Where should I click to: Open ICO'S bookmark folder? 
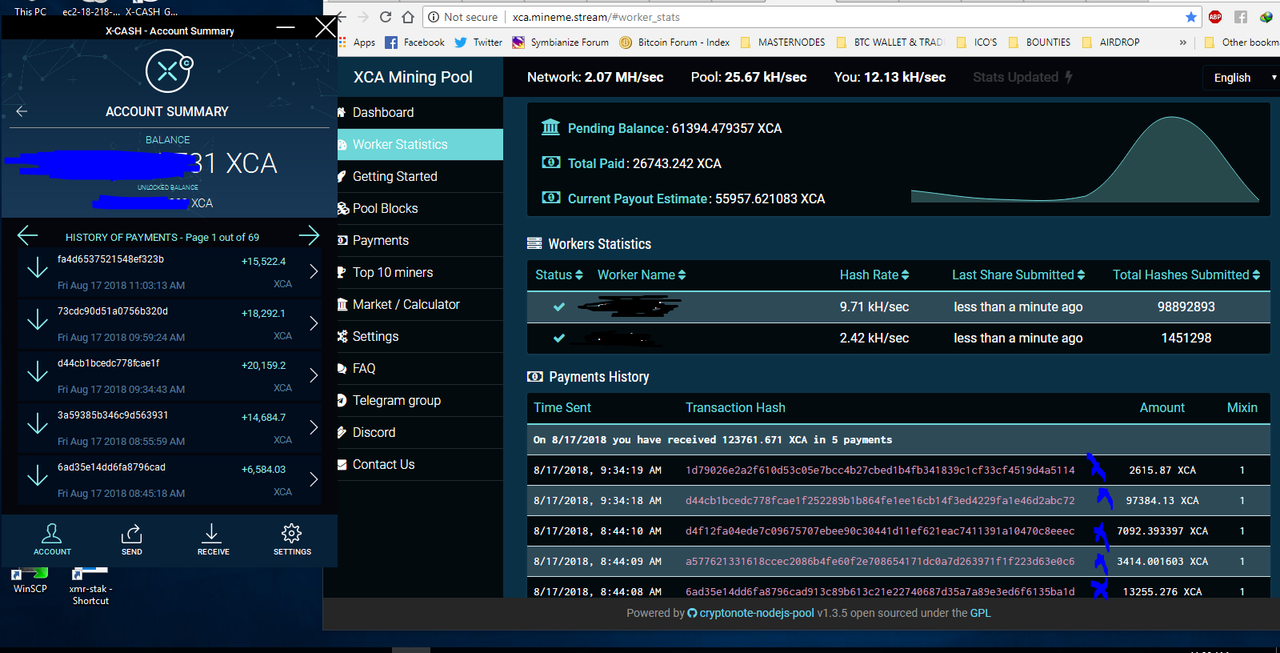click(975, 42)
